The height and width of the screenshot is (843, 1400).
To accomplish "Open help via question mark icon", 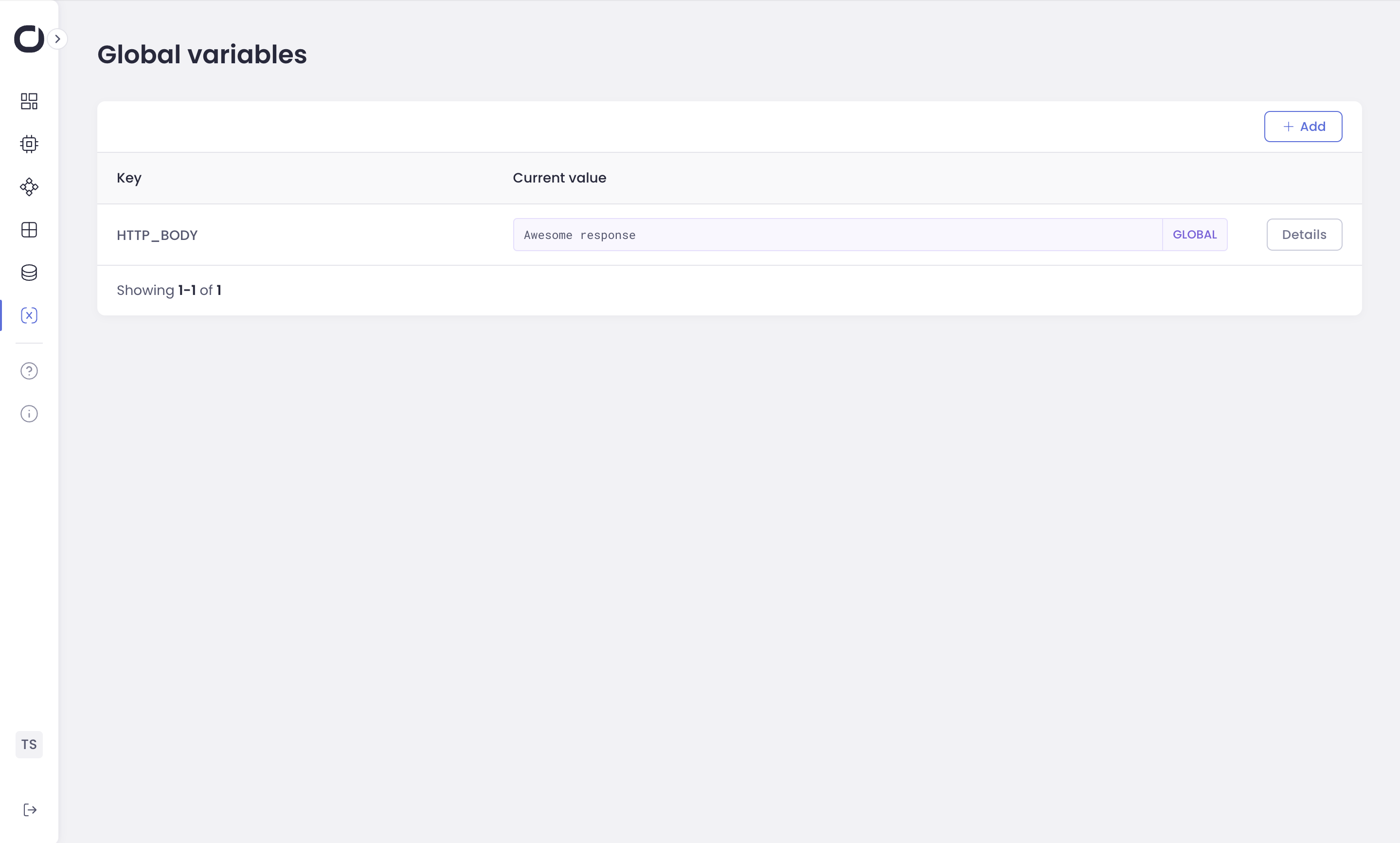I will pyautogui.click(x=29, y=371).
